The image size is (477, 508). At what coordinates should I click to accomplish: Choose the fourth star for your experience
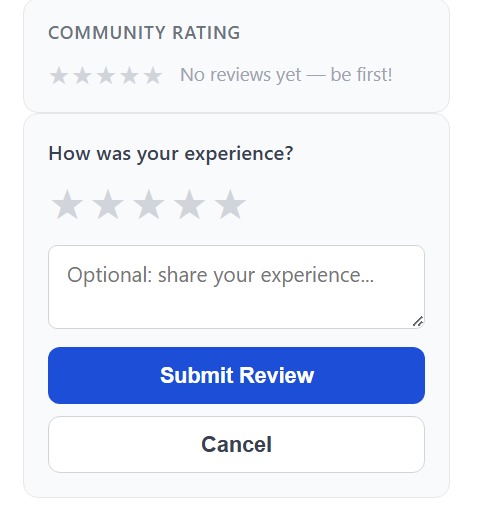tap(189, 204)
